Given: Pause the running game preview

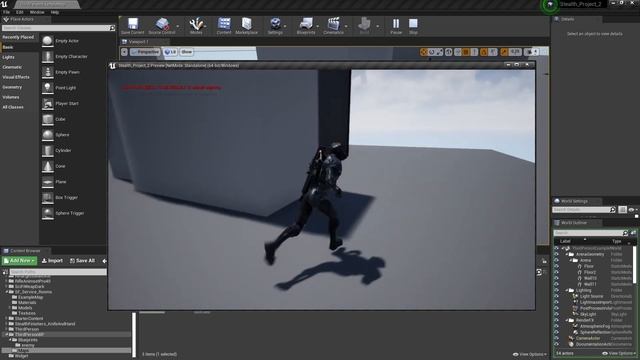Looking at the screenshot, I should (x=396, y=26).
